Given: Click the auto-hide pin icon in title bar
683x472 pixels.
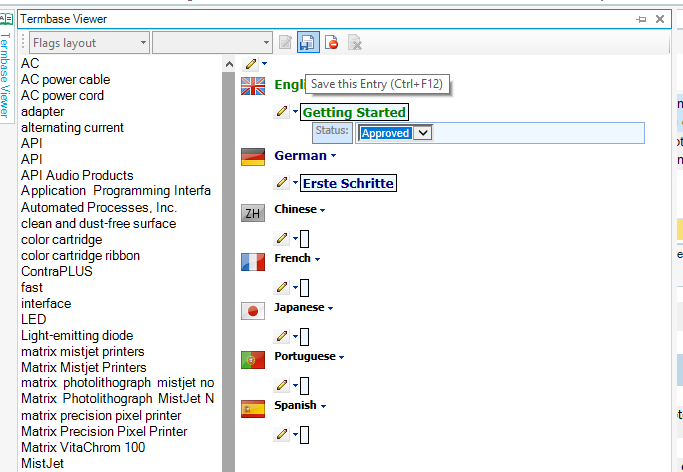Looking at the screenshot, I should click(641, 19).
